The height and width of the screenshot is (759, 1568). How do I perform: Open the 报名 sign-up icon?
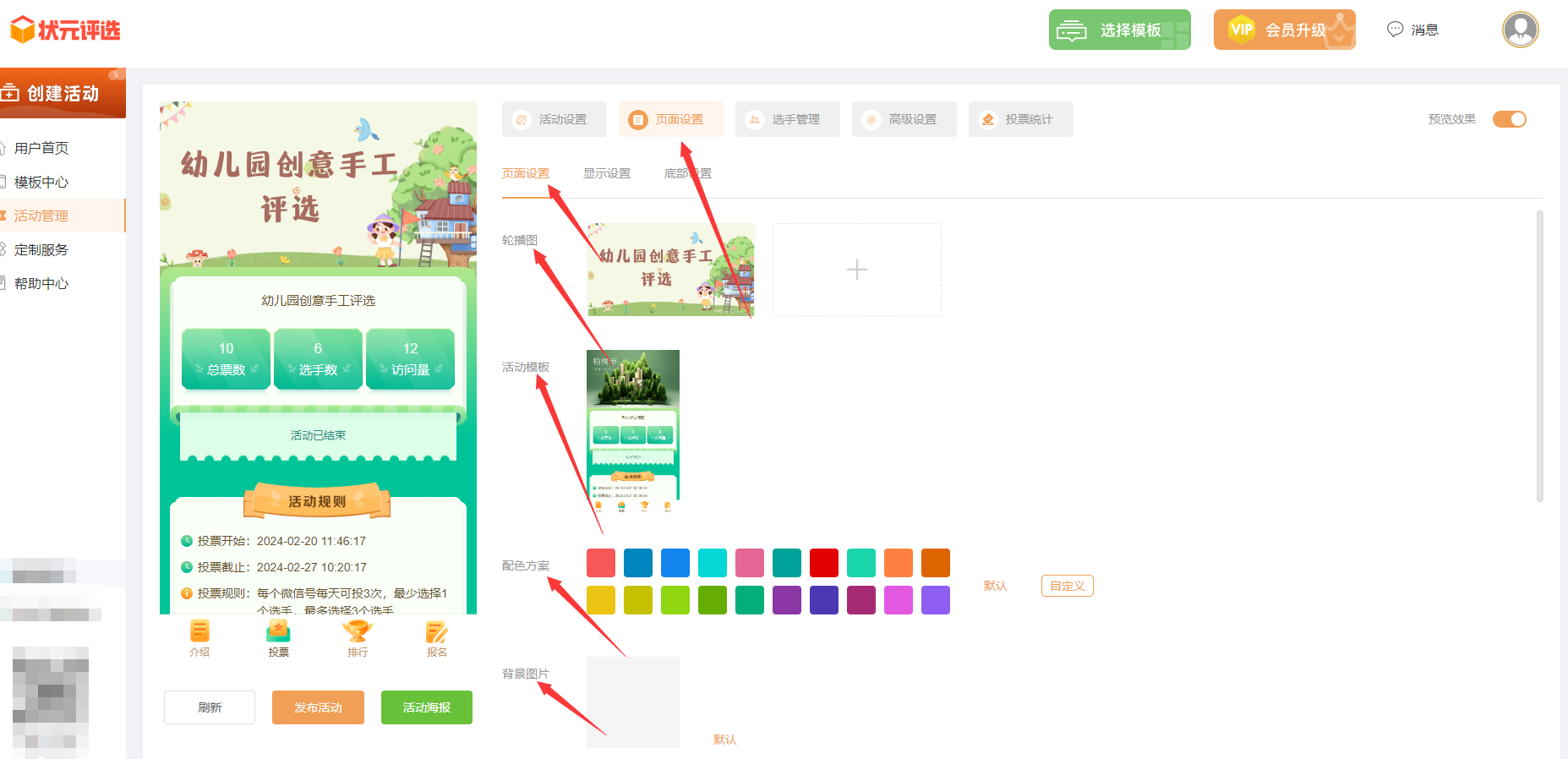click(x=436, y=632)
